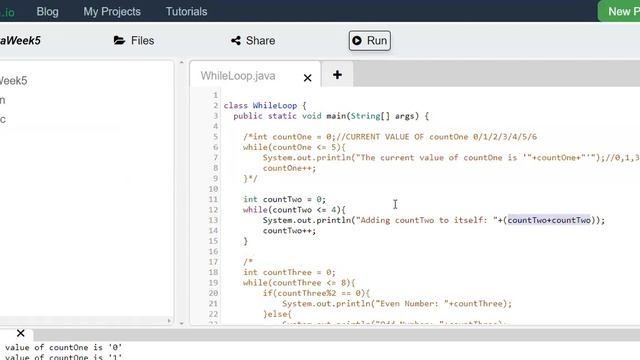Image resolution: width=640 pixels, height=360 pixels.
Task: Select the WhileLoop.java tab
Action: [x=238, y=76]
